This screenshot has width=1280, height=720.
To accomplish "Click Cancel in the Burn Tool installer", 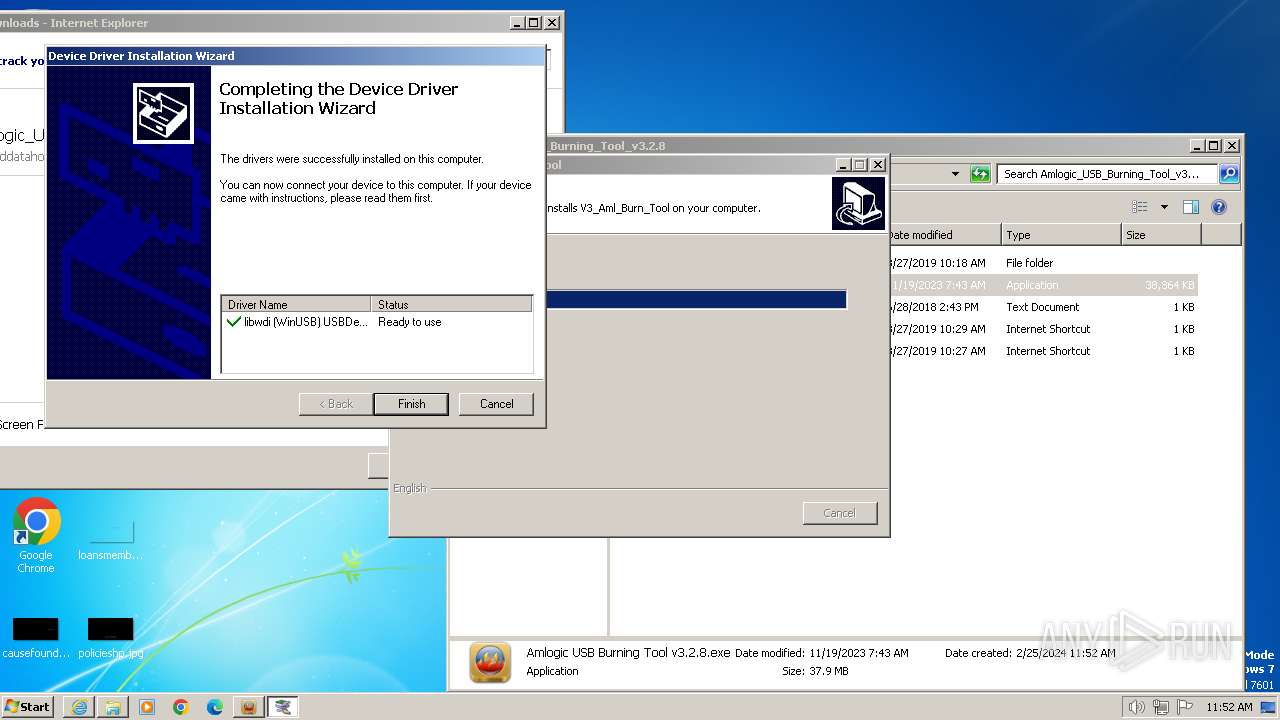I will (839, 513).
